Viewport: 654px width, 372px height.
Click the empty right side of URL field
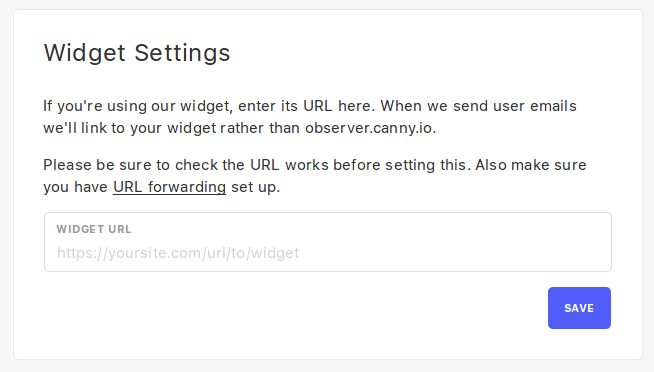[459, 253]
